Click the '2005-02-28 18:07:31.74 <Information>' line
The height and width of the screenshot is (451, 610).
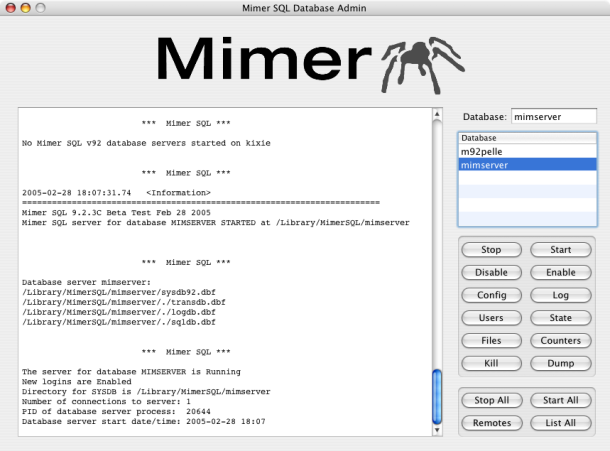(x=116, y=193)
